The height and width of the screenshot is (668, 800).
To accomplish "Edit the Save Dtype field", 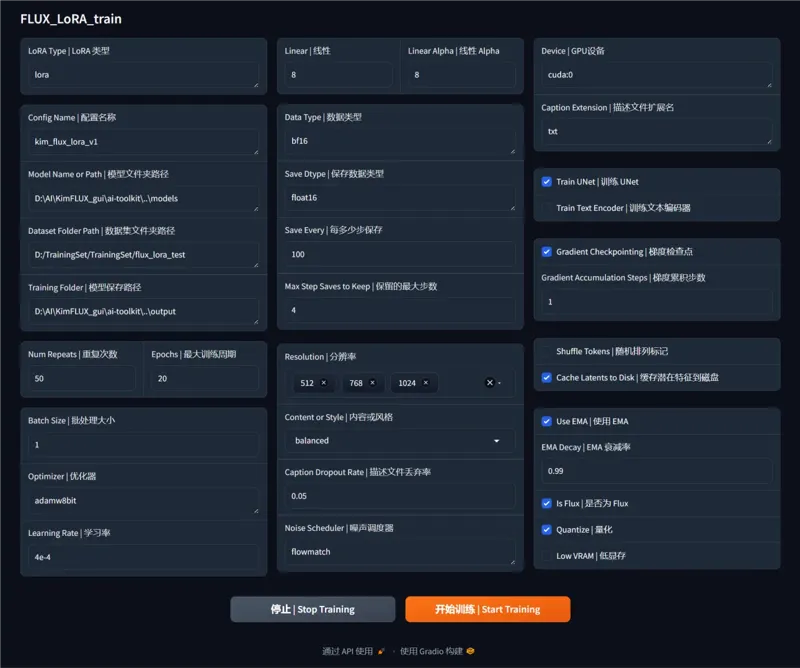I will (x=400, y=197).
